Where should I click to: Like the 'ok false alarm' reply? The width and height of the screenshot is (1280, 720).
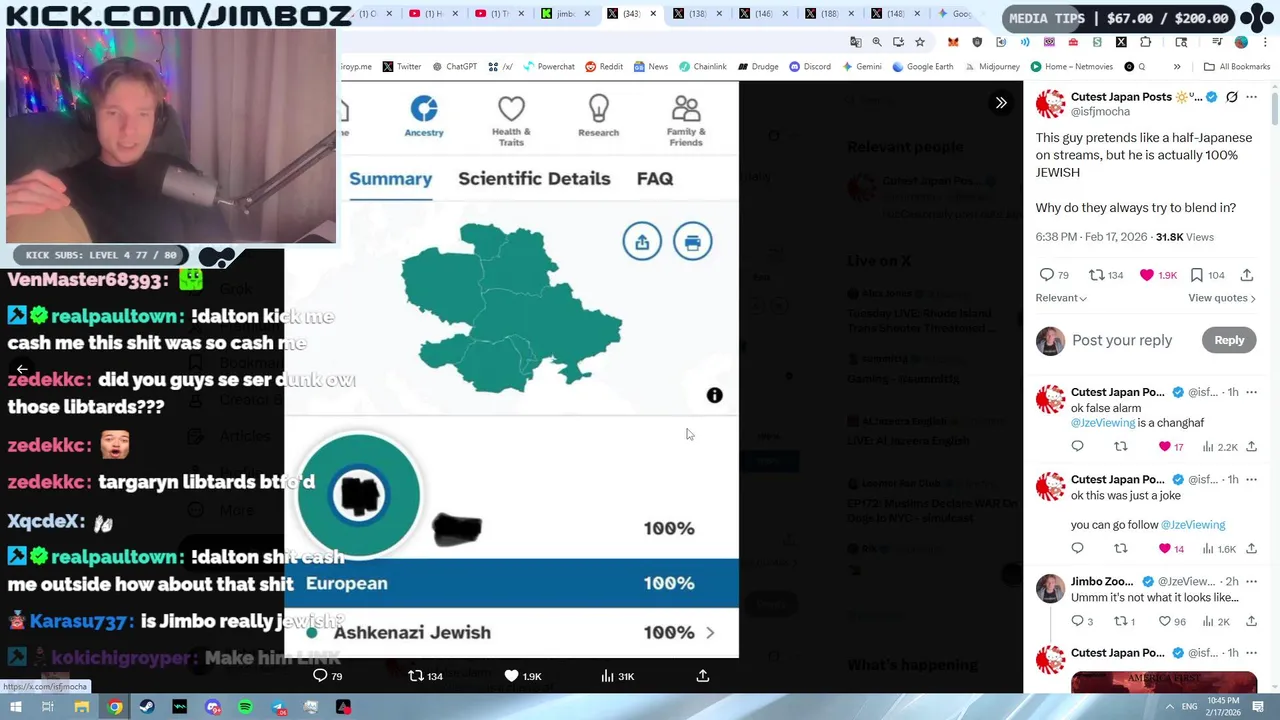click(1164, 447)
